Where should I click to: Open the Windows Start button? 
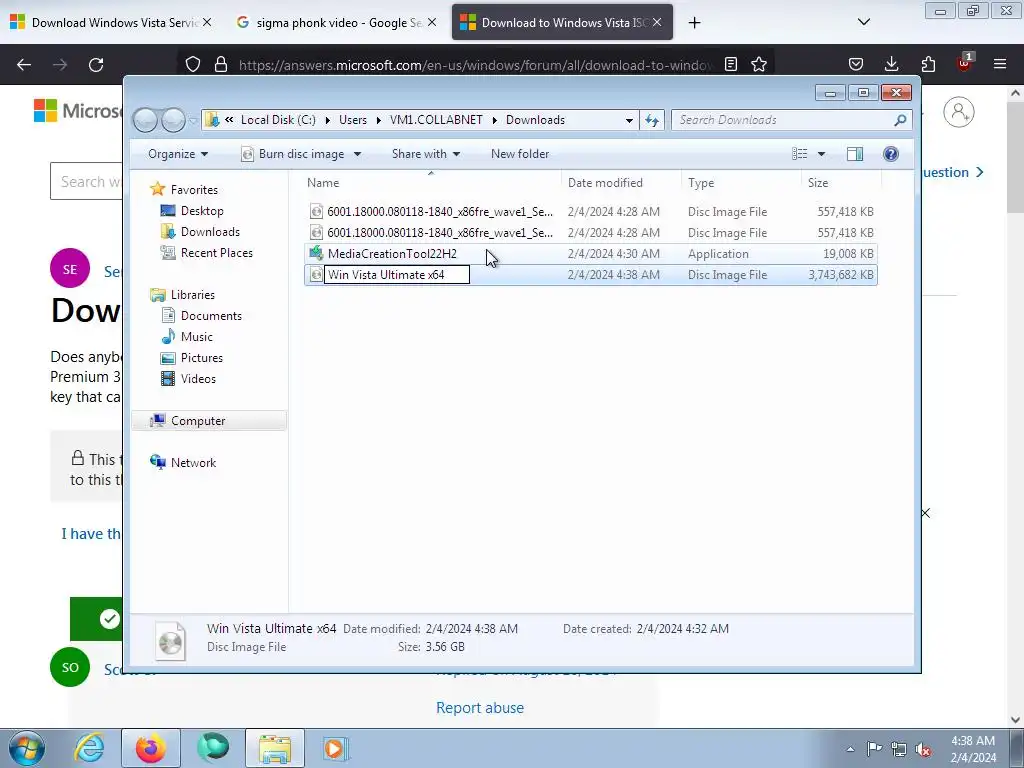[x=26, y=748]
